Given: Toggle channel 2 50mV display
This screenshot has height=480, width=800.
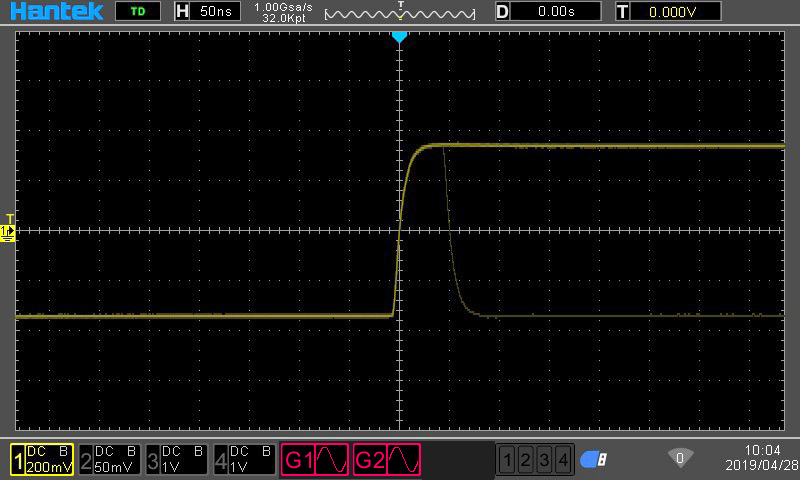Looking at the screenshot, I should click(110, 459).
